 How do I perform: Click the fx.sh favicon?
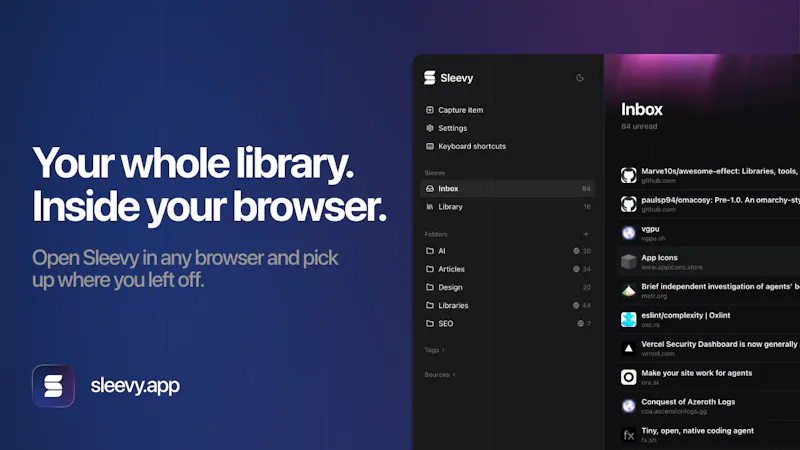[629, 435]
